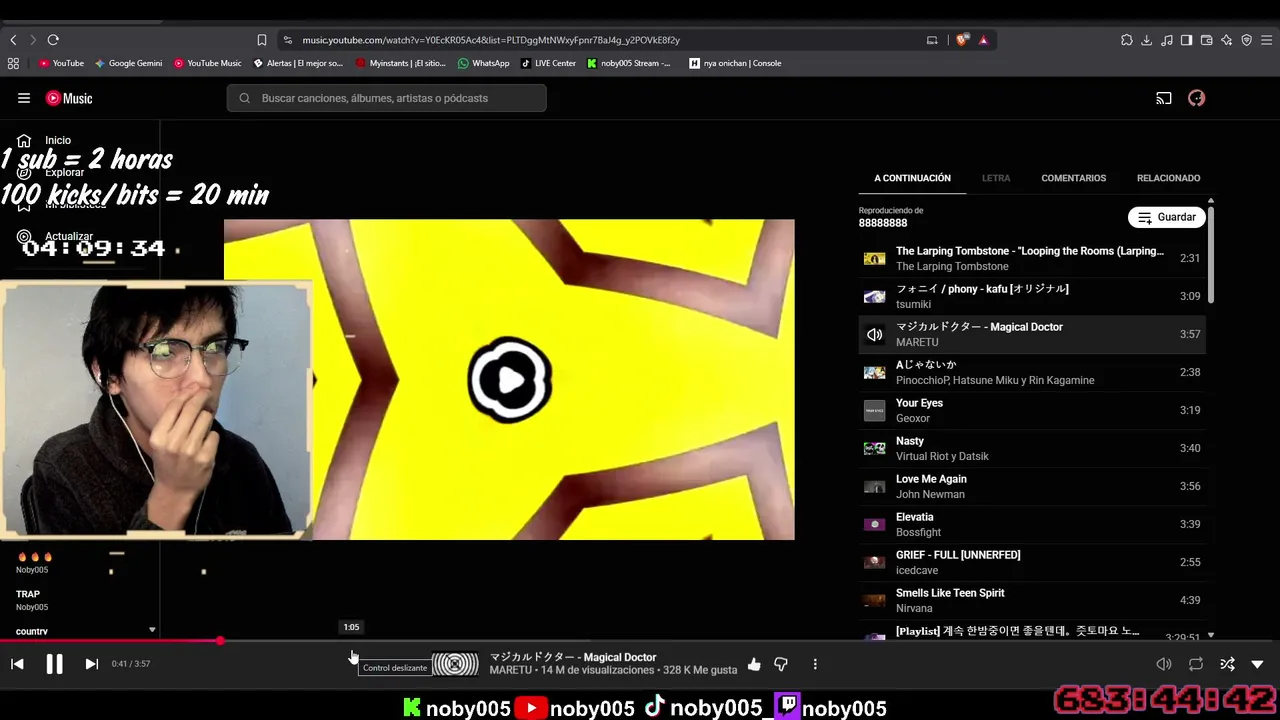Viewport: 1280px width, 720px height.
Task: Cast to a device using cast icon
Action: click(x=1164, y=98)
